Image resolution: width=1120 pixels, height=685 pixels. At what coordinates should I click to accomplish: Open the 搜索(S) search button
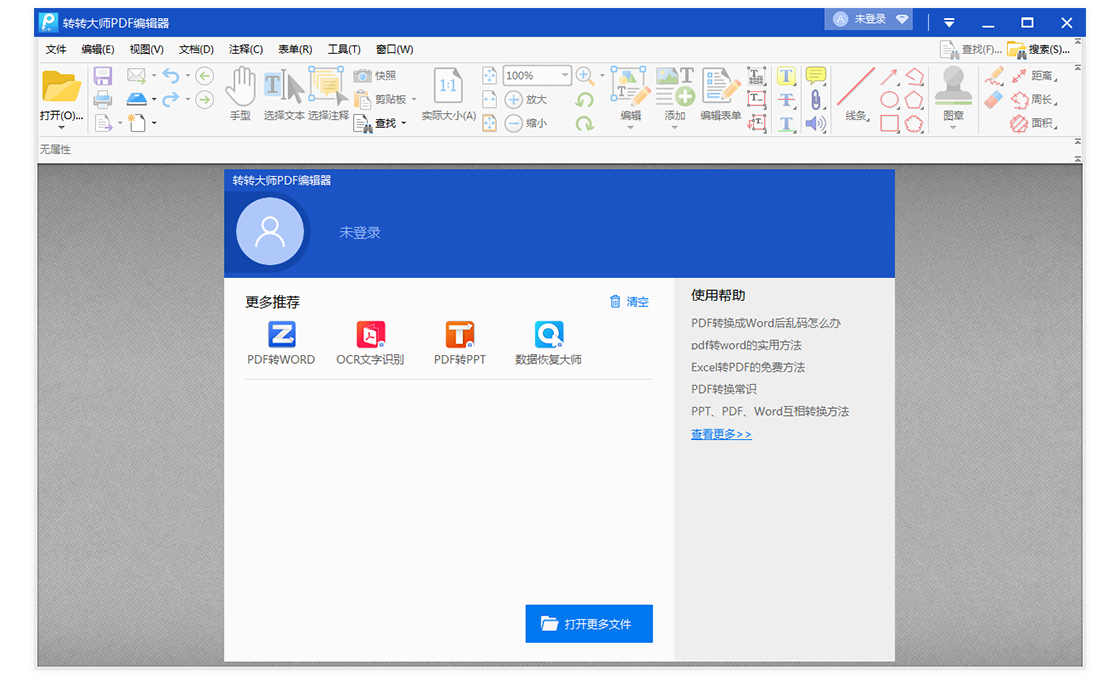pos(1039,49)
